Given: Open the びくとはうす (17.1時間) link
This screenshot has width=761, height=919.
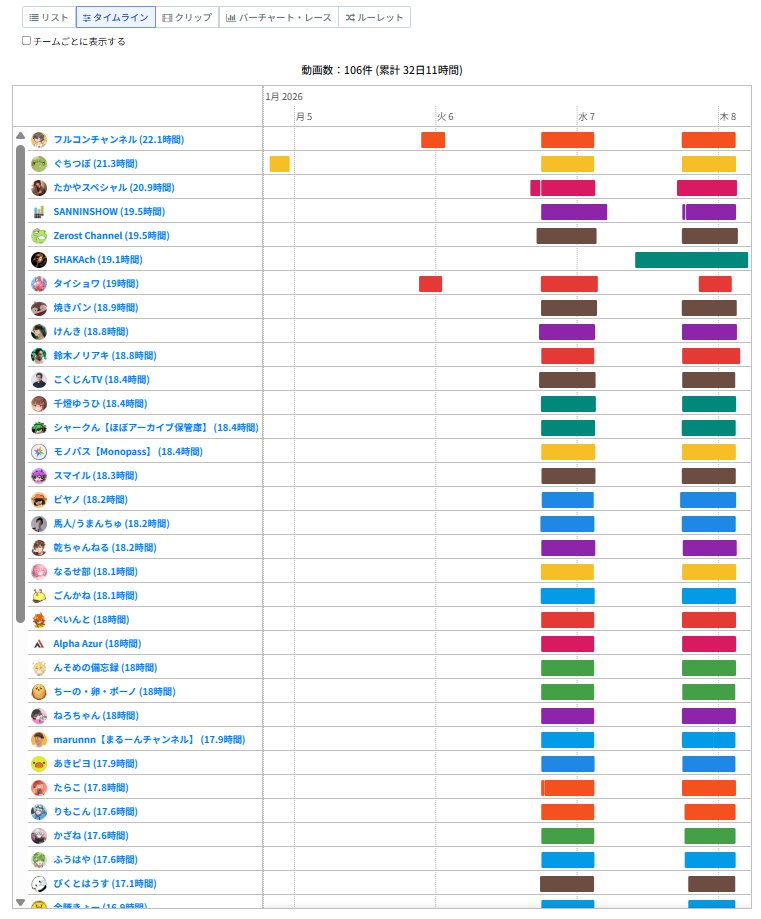Looking at the screenshot, I should click(x=105, y=884).
